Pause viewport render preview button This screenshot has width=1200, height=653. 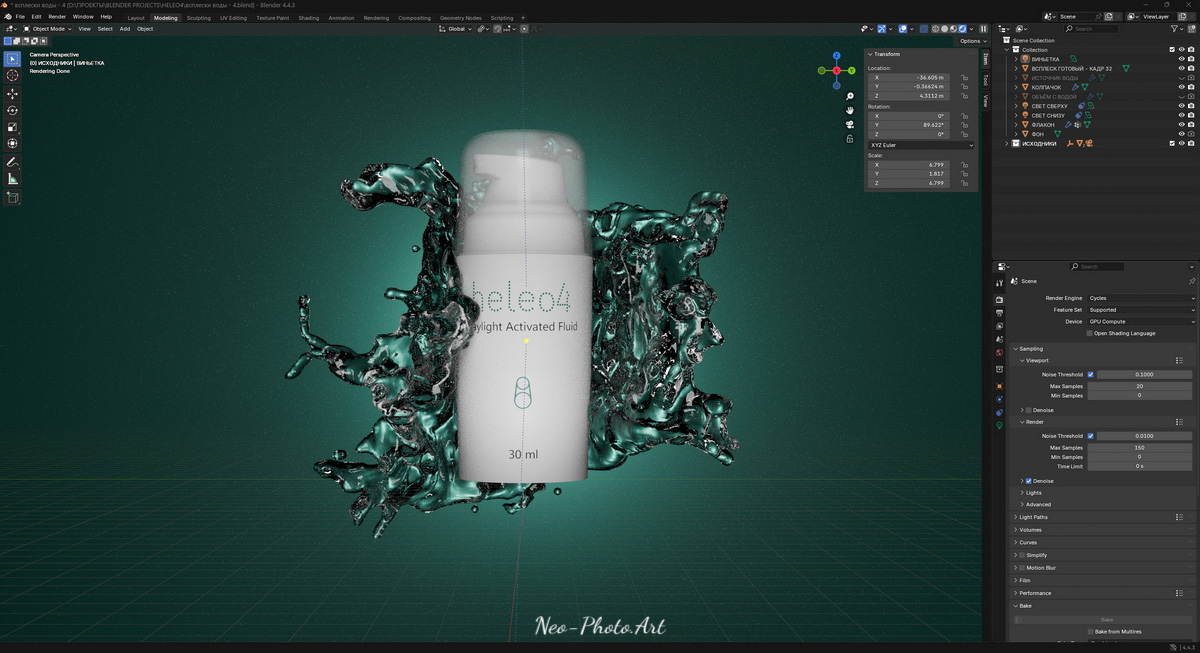[x=983, y=29]
